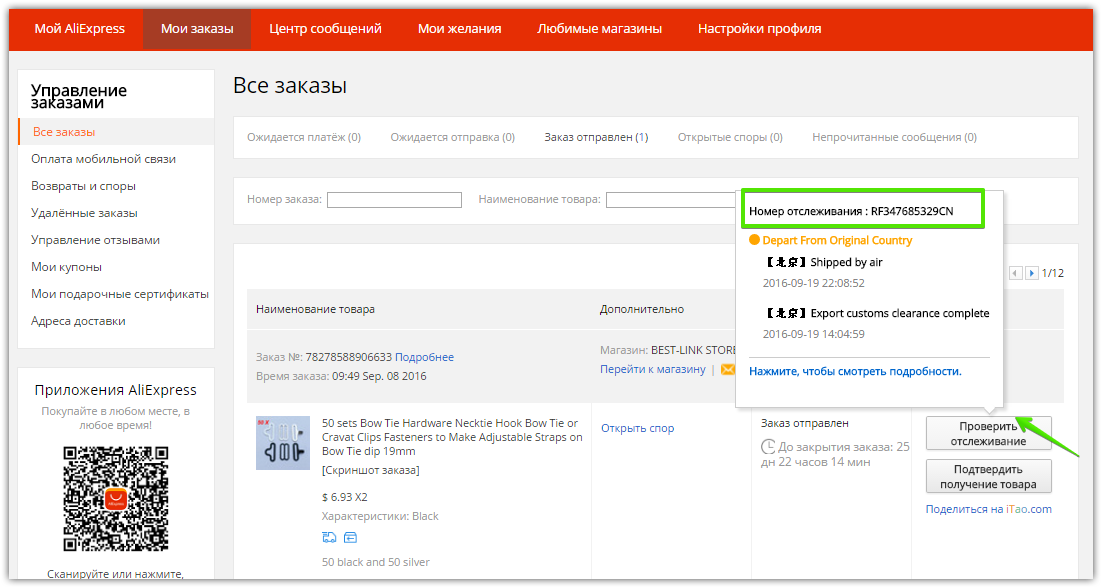Click Поделиться на iTao.com link

click(x=988, y=509)
